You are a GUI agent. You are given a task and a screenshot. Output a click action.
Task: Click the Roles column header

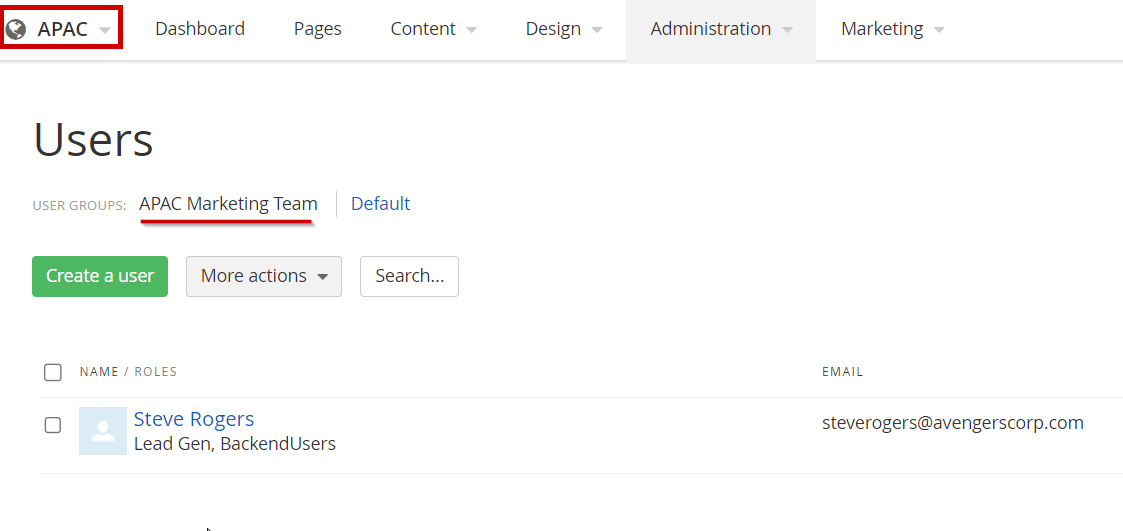156,372
